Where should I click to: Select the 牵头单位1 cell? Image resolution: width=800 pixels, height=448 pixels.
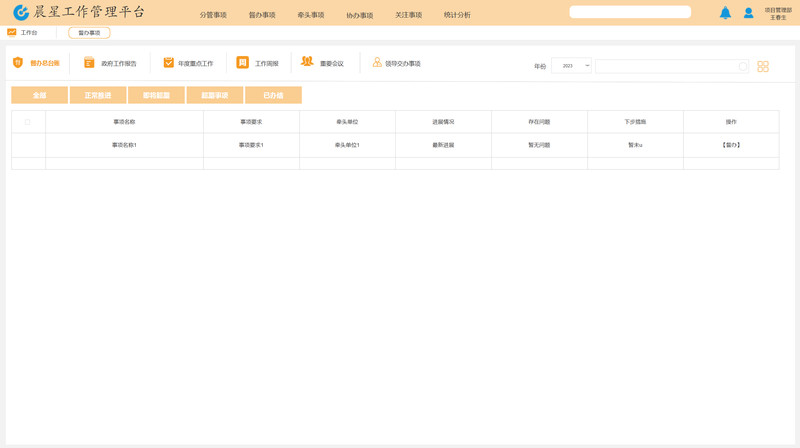347,145
